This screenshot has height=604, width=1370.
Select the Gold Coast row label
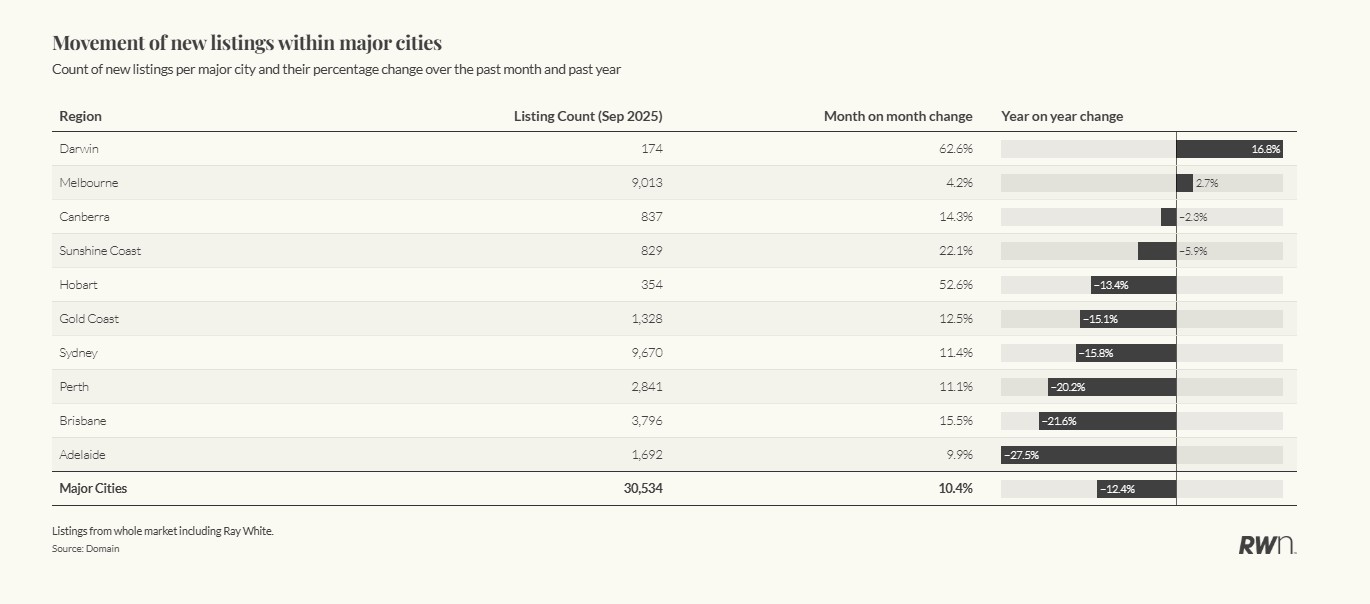tap(89, 319)
